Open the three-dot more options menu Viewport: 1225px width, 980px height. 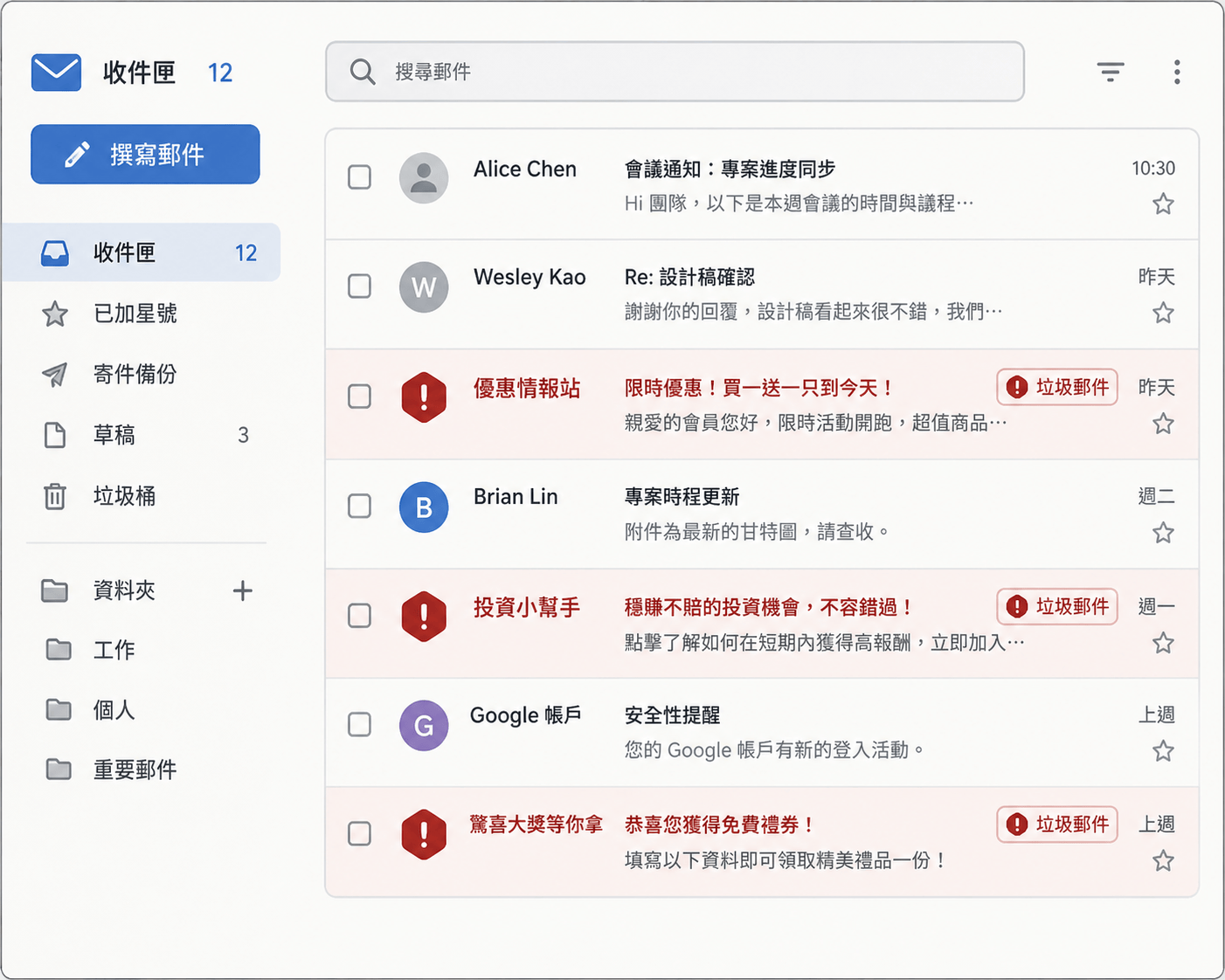click(x=1177, y=72)
